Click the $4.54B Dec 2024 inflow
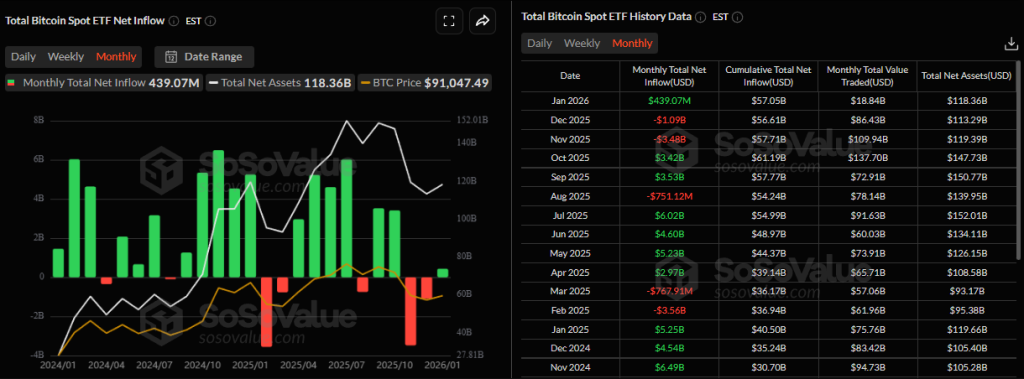This screenshot has height=379, width=1024. coord(669,347)
